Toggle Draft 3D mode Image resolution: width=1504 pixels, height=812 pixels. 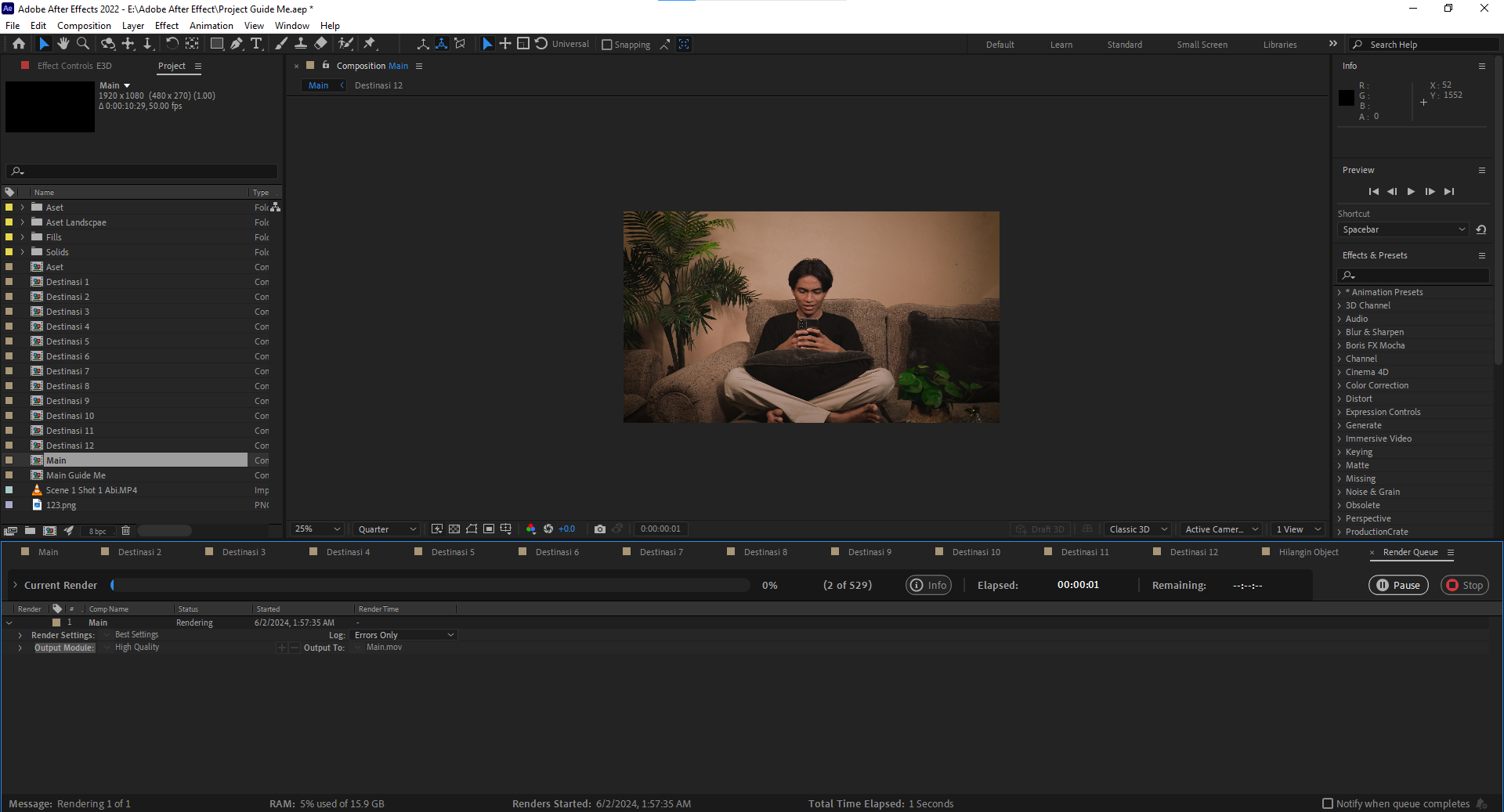click(1039, 529)
